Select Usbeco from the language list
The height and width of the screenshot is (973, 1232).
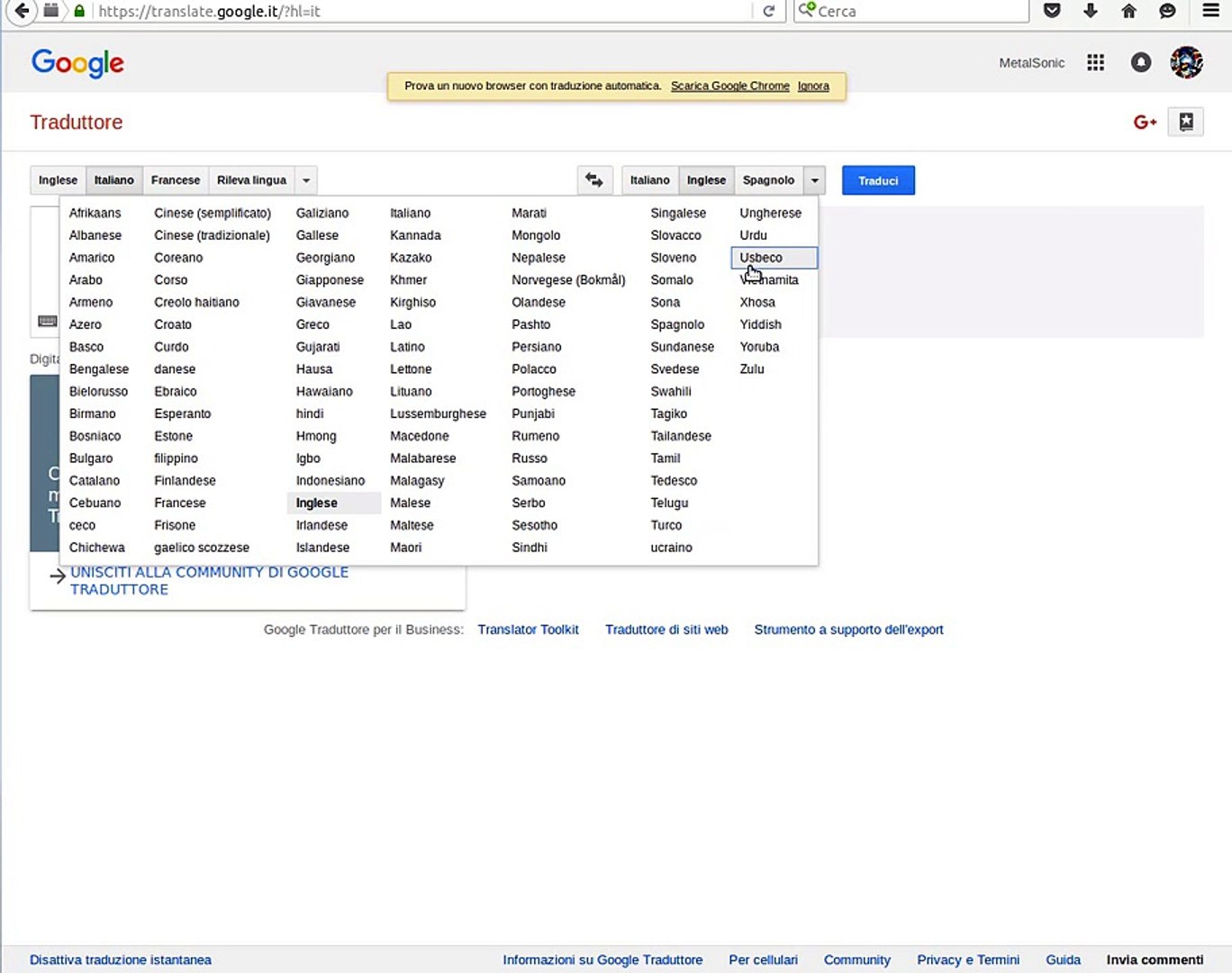(x=761, y=258)
